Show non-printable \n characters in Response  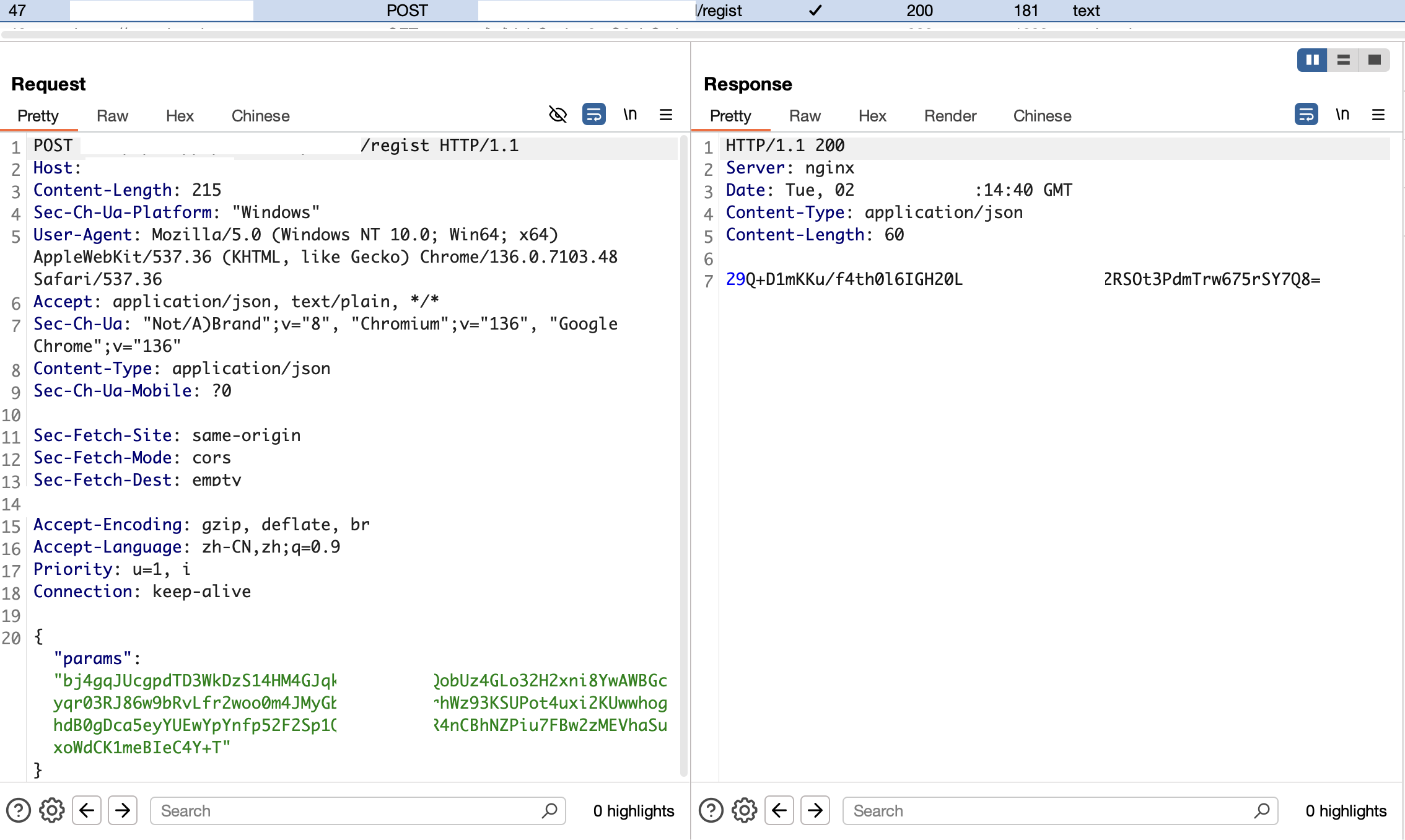(x=1342, y=115)
